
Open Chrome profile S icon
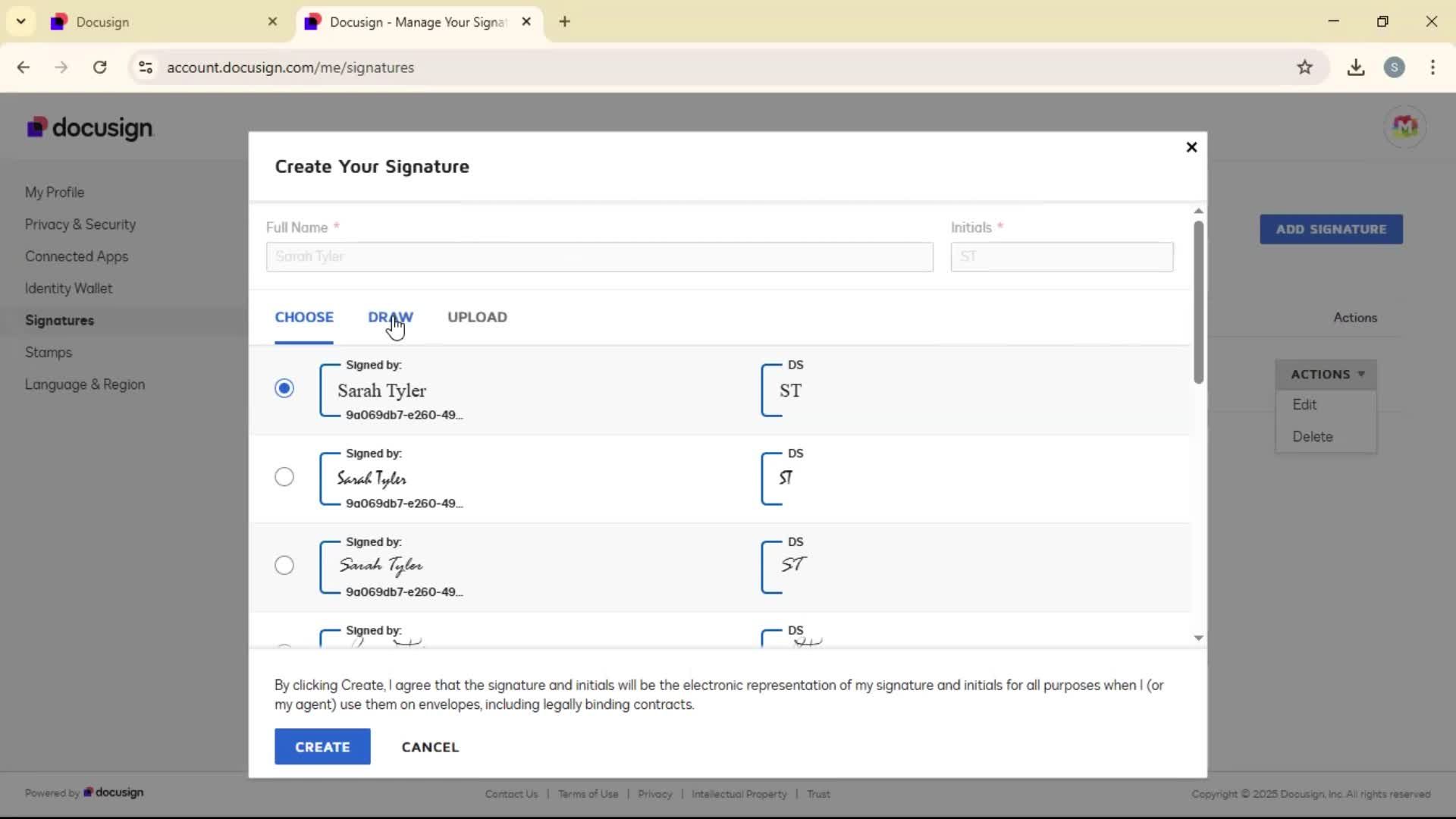tap(1394, 67)
